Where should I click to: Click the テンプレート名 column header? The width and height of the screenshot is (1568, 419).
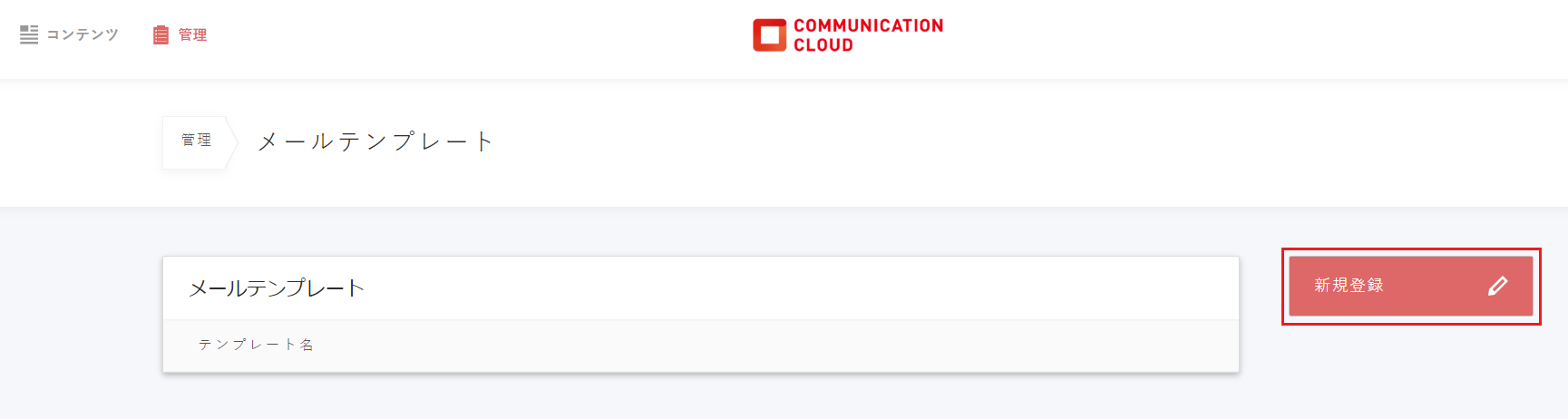tap(256, 345)
